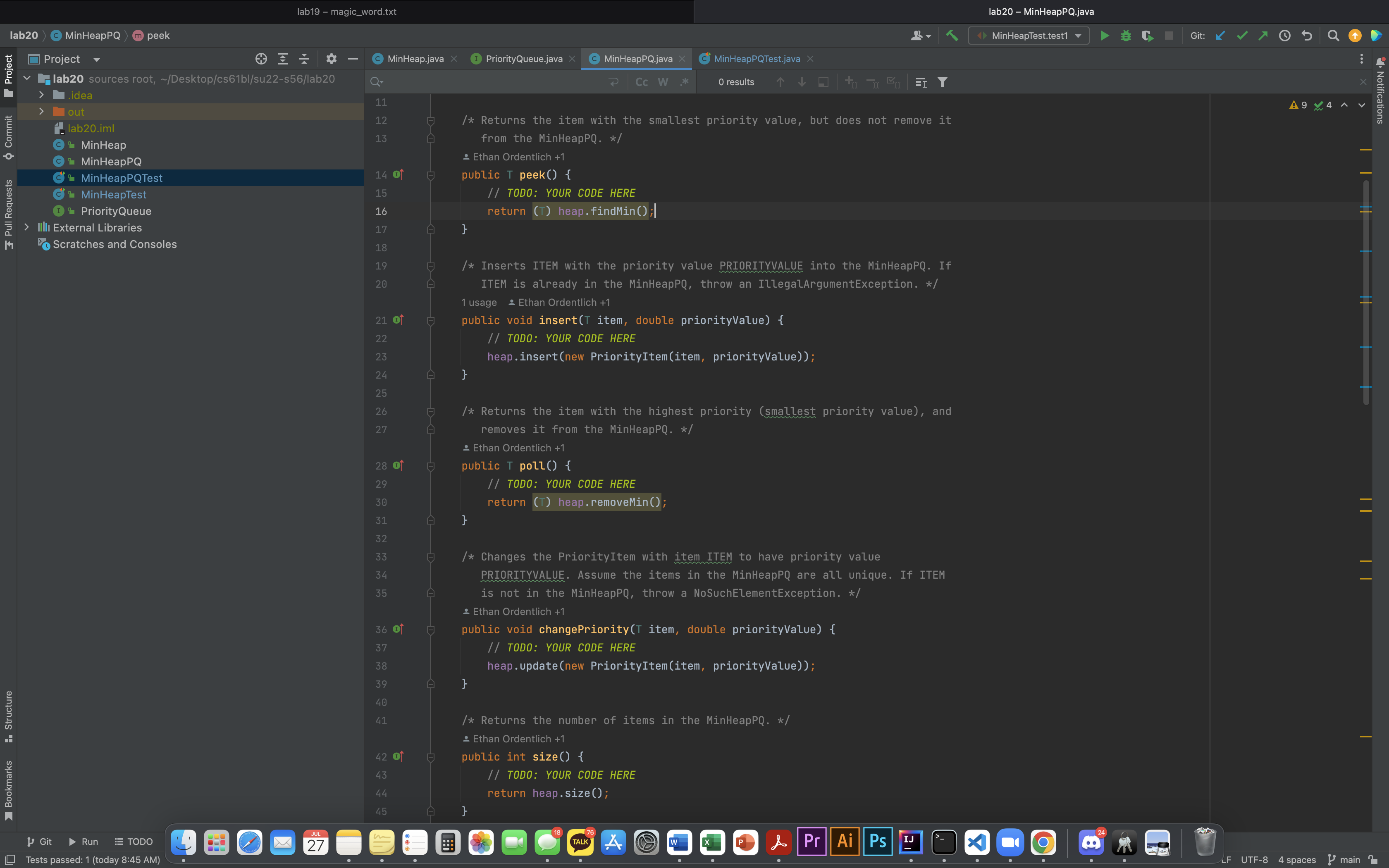Expand the out folder
The width and height of the screenshot is (1389, 868).
[41, 111]
